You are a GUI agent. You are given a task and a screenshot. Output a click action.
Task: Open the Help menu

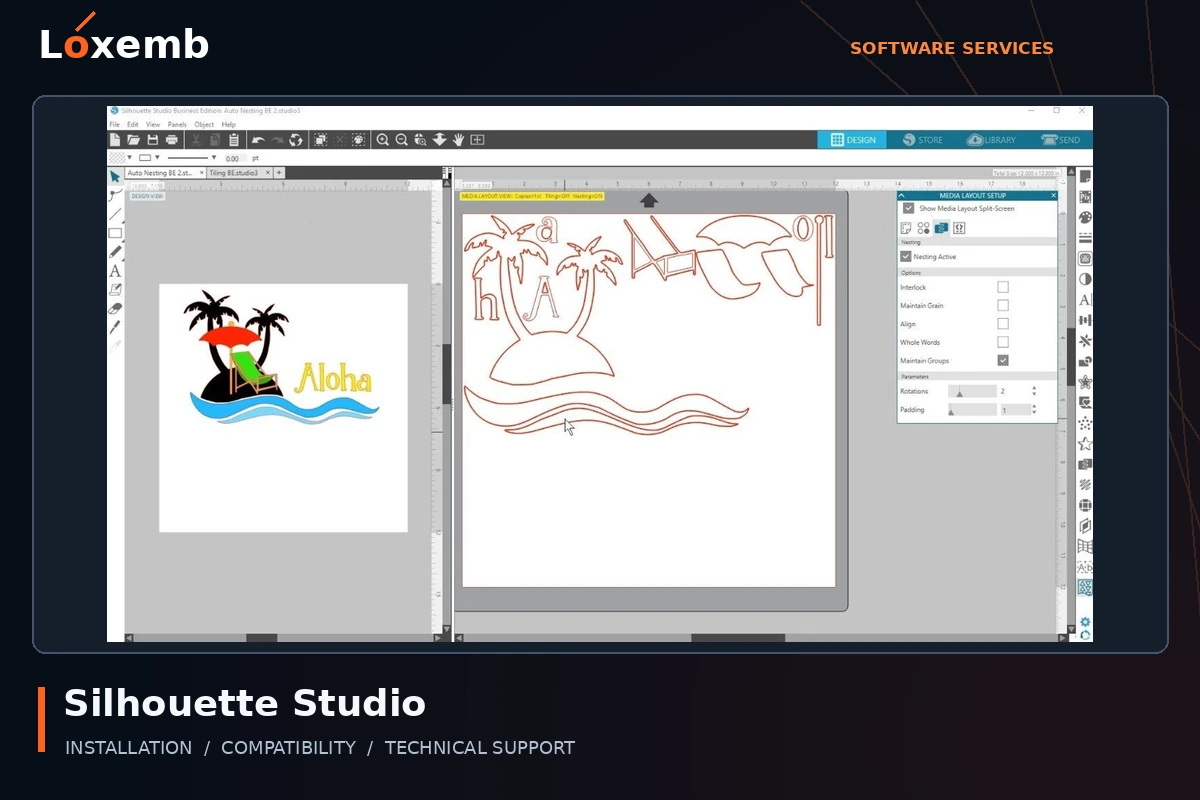(x=229, y=124)
